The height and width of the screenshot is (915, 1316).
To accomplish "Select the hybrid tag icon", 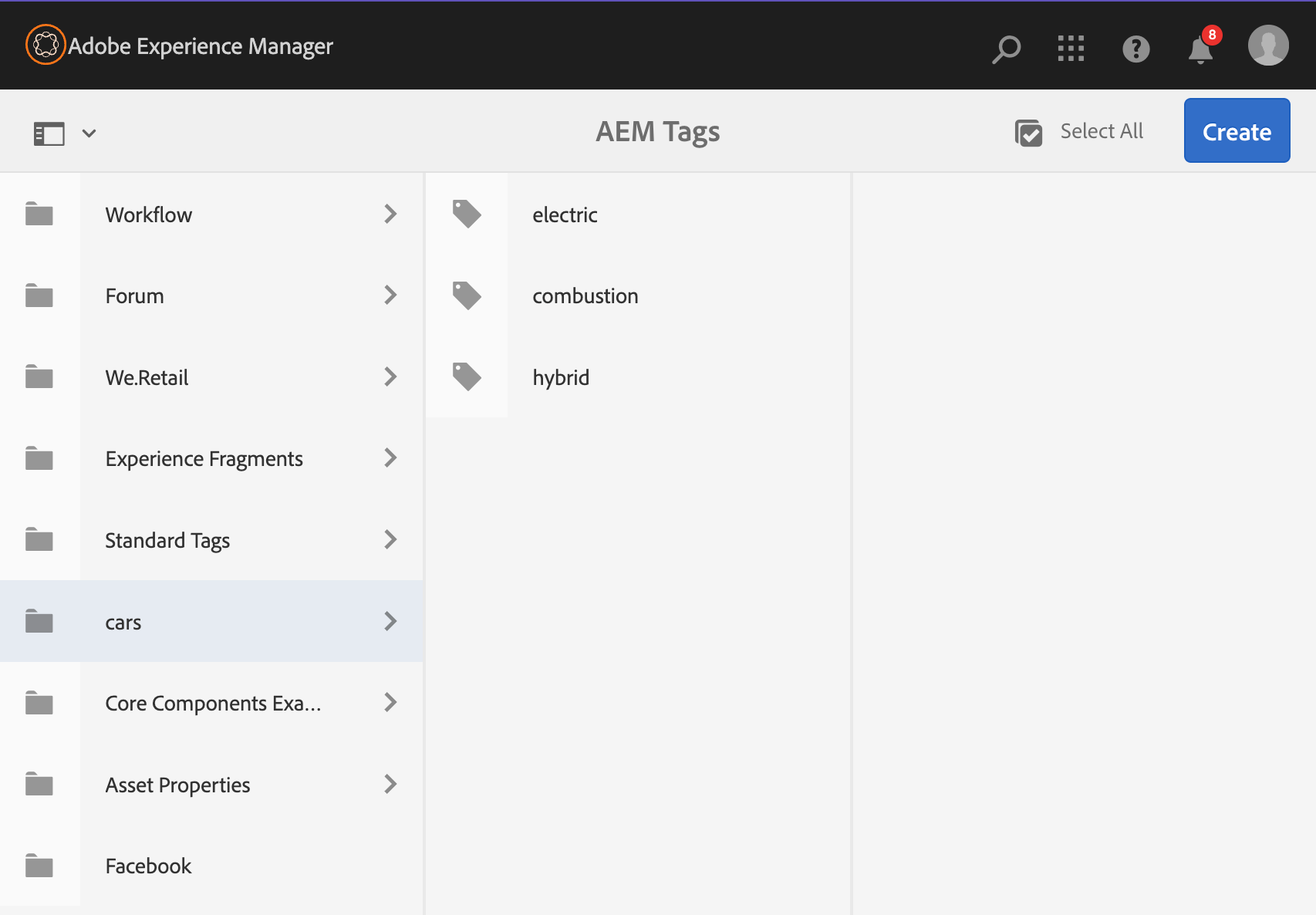I will (467, 376).
